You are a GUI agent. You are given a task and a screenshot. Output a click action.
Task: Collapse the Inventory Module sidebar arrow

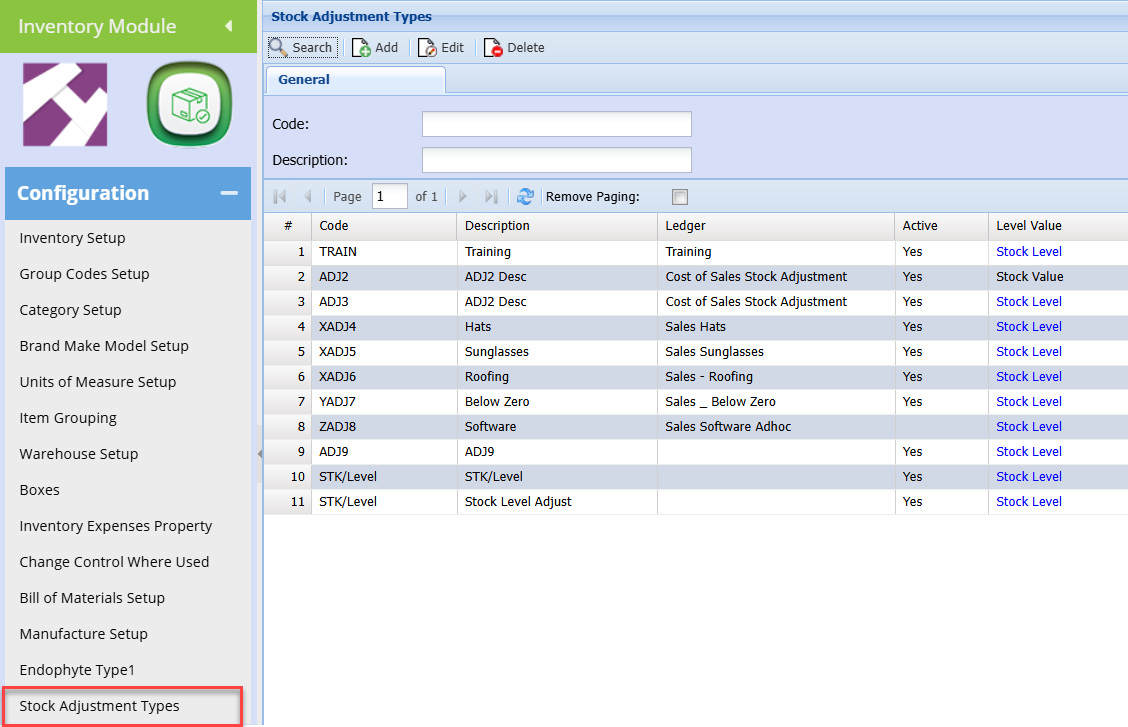[228, 26]
